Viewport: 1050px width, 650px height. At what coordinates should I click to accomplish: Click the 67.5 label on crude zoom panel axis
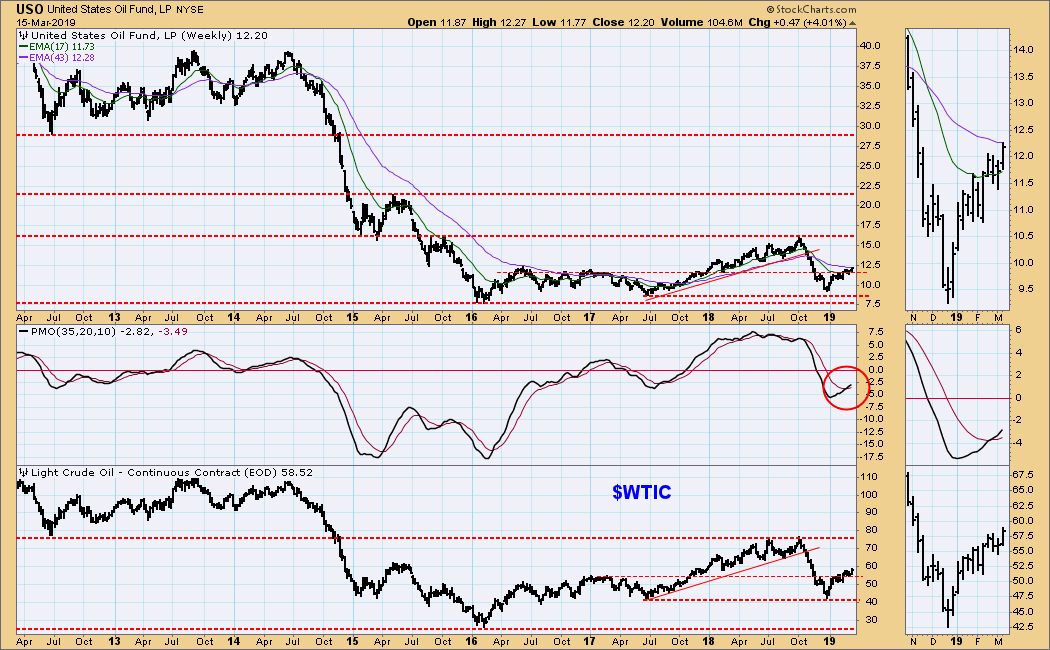[1023, 474]
